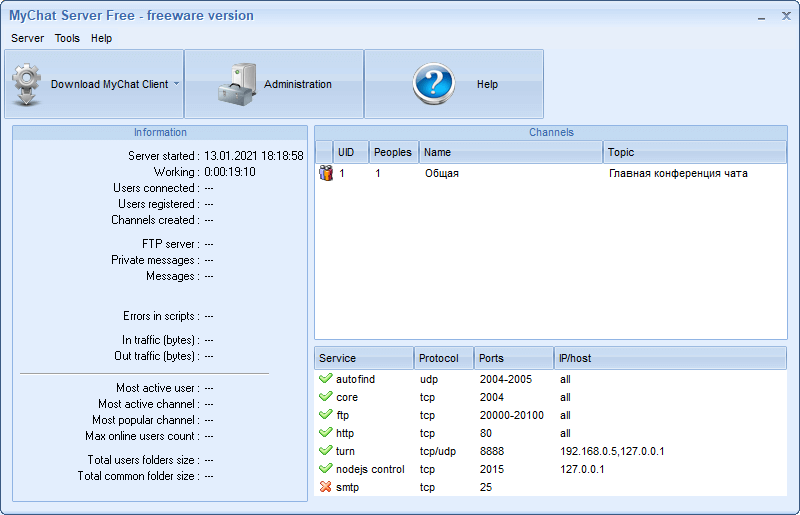800x515 pixels.
Task: Click the Administration toolbox server icon
Action: [x=238, y=84]
